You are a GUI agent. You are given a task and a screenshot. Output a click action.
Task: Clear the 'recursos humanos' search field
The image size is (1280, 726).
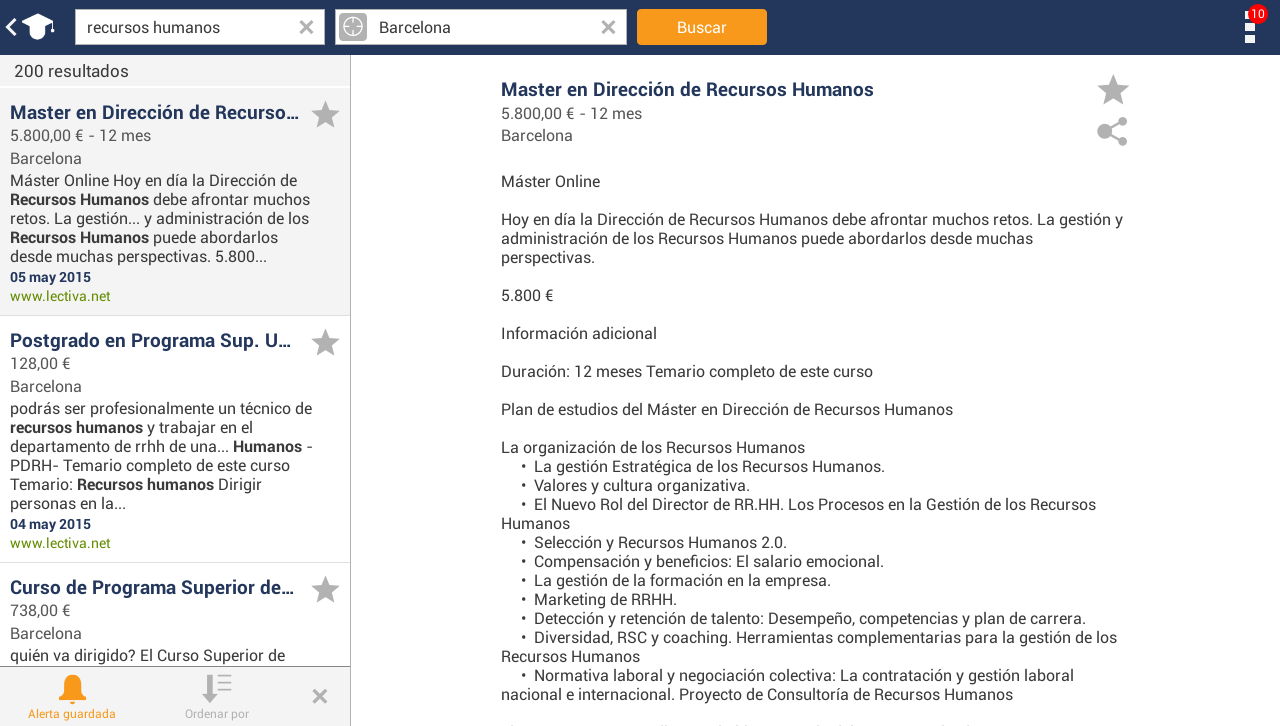click(306, 27)
